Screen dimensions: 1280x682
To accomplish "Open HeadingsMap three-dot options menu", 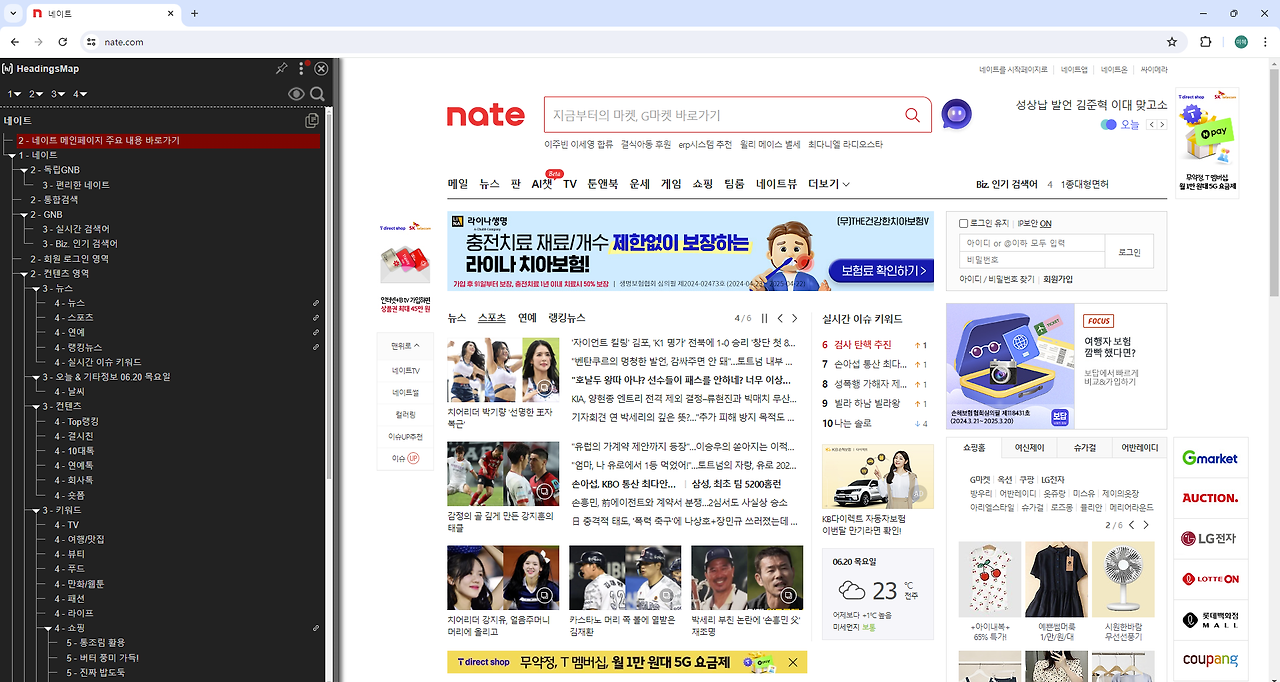I will [301, 69].
